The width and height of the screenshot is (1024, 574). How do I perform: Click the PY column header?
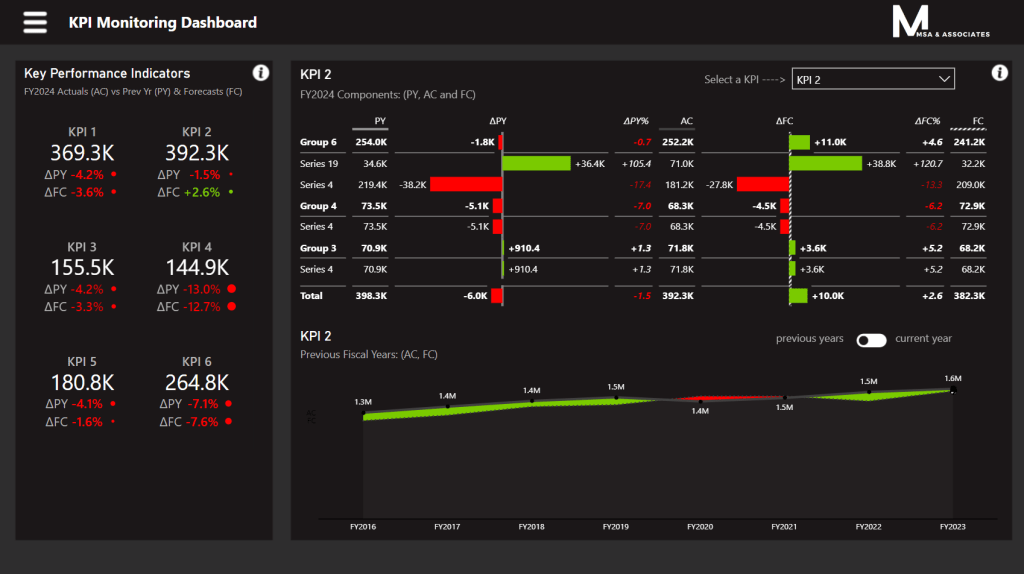click(380, 121)
